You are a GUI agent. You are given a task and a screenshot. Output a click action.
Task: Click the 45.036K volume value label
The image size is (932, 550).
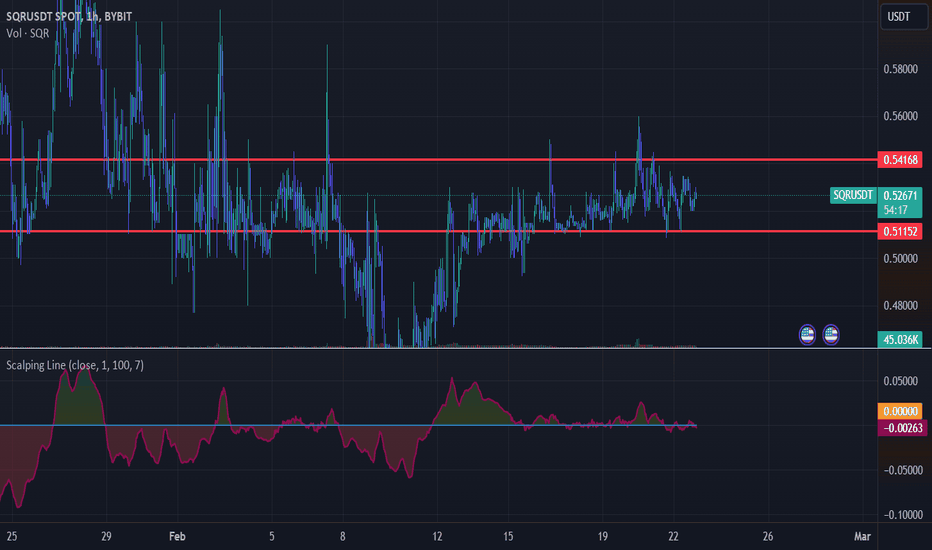(x=900, y=340)
